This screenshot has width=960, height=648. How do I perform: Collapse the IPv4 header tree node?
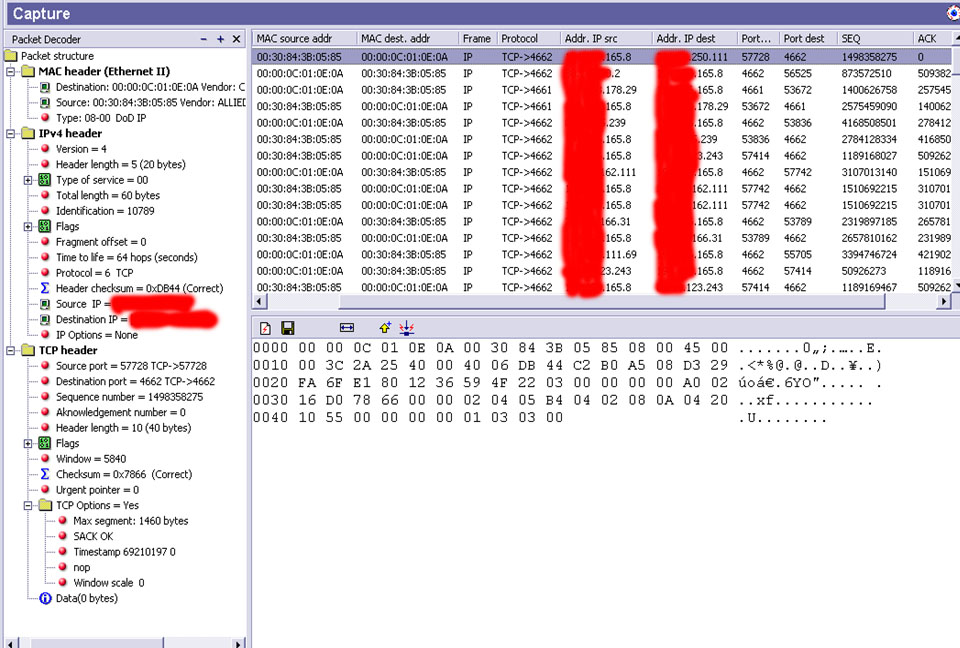point(11,134)
